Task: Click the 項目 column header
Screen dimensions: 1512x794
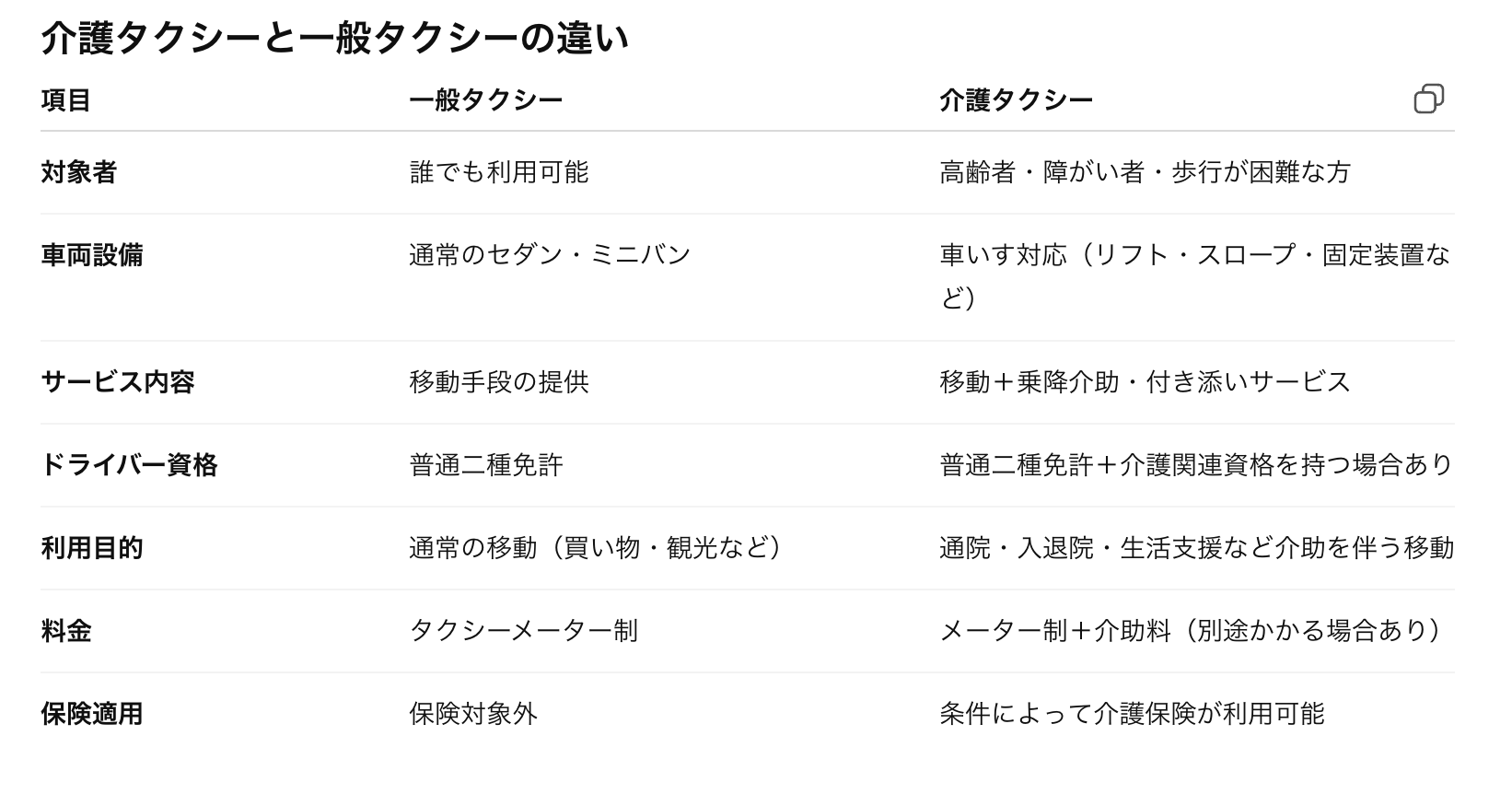Action: tap(65, 100)
